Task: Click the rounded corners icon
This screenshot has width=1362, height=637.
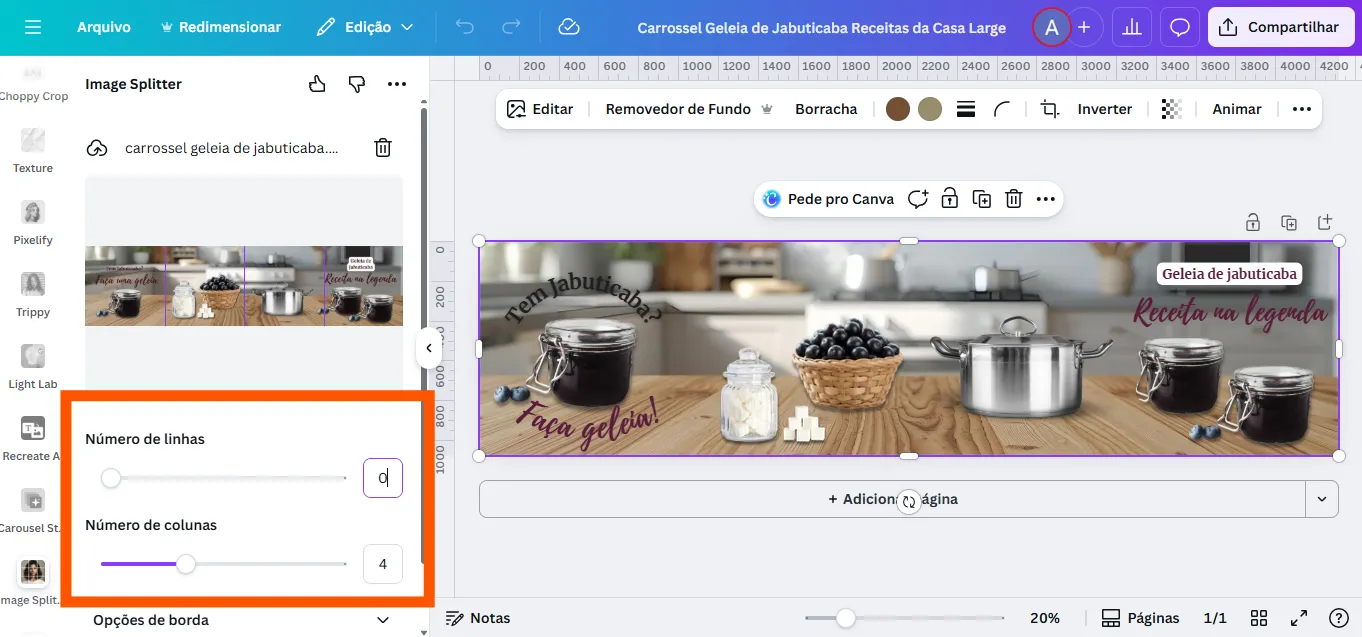Action: click(x=1002, y=109)
